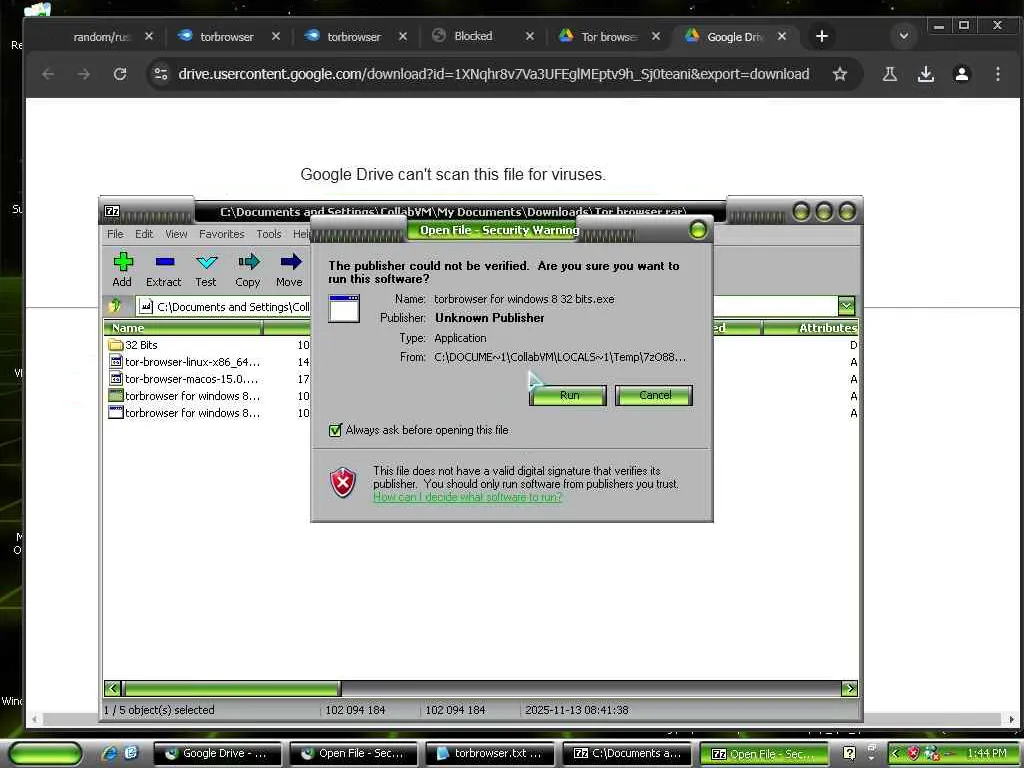1024x768 pixels.
Task: Open Chrome profile icon
Action: (x=961, y=74)
